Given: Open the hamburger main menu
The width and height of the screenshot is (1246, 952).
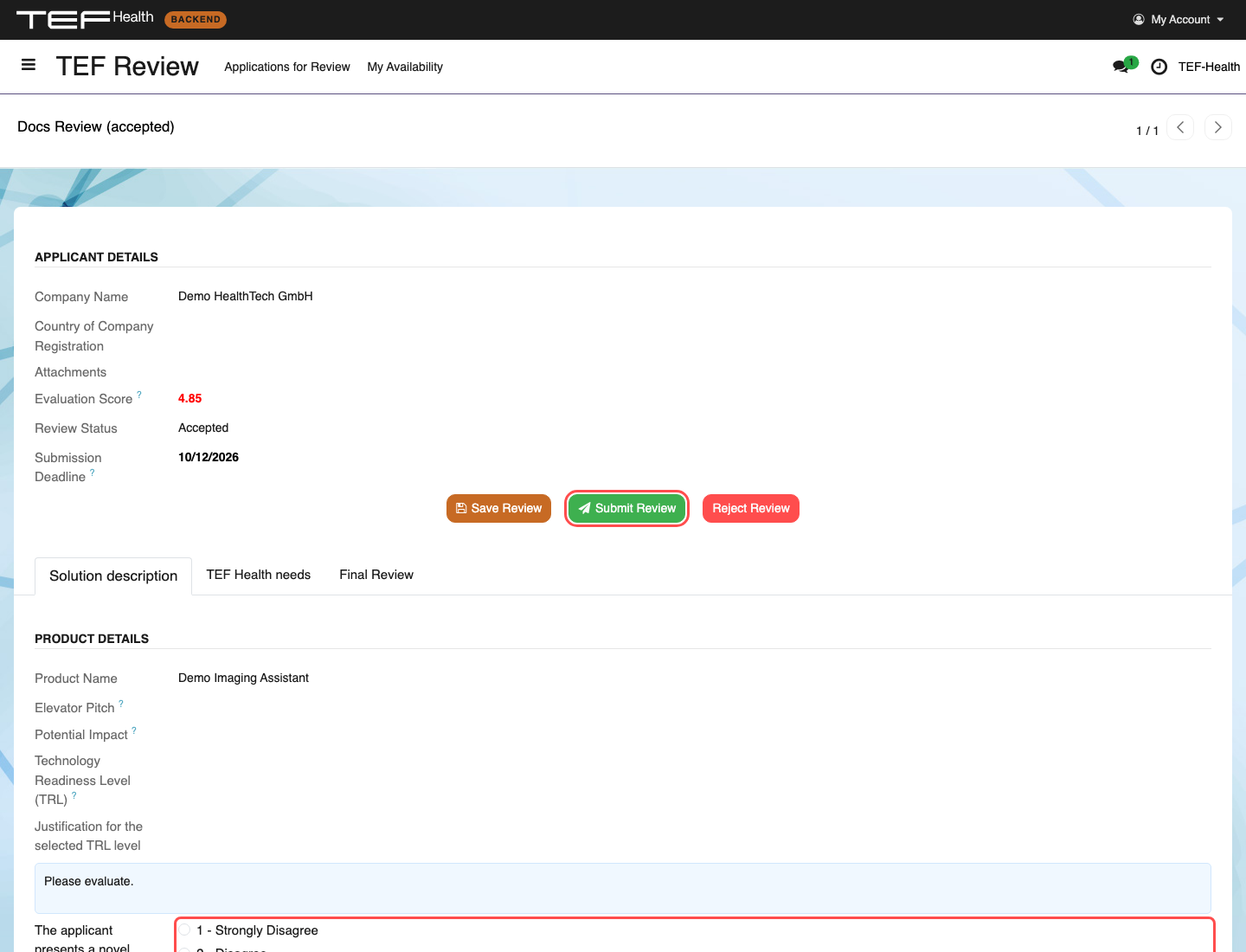Looking at the screenshot, I should pyautogui.click(x=29, y=65).
